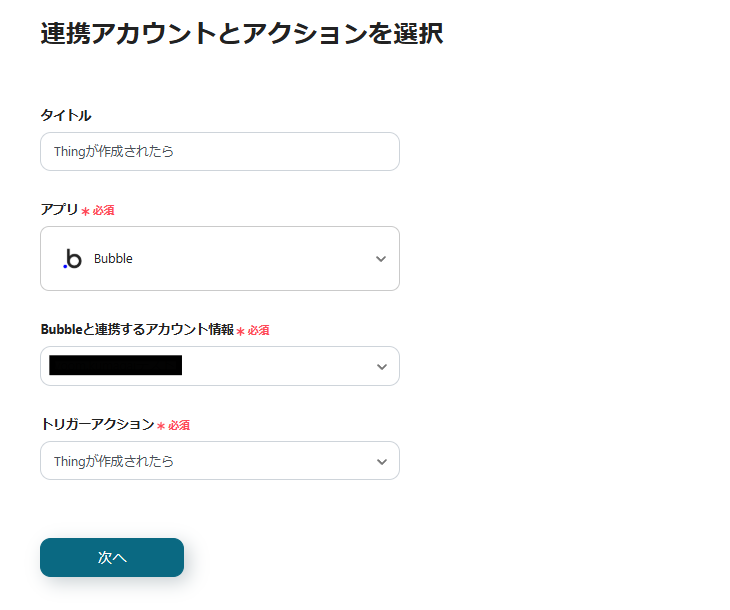Click the Bubble logo icon
The height and width of the screenshot is (610, 730).
point(72,259)
